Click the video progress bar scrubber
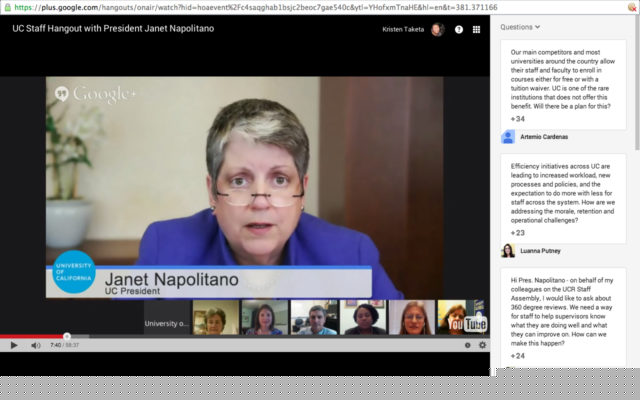640x400 pixels. pos(67,336)
